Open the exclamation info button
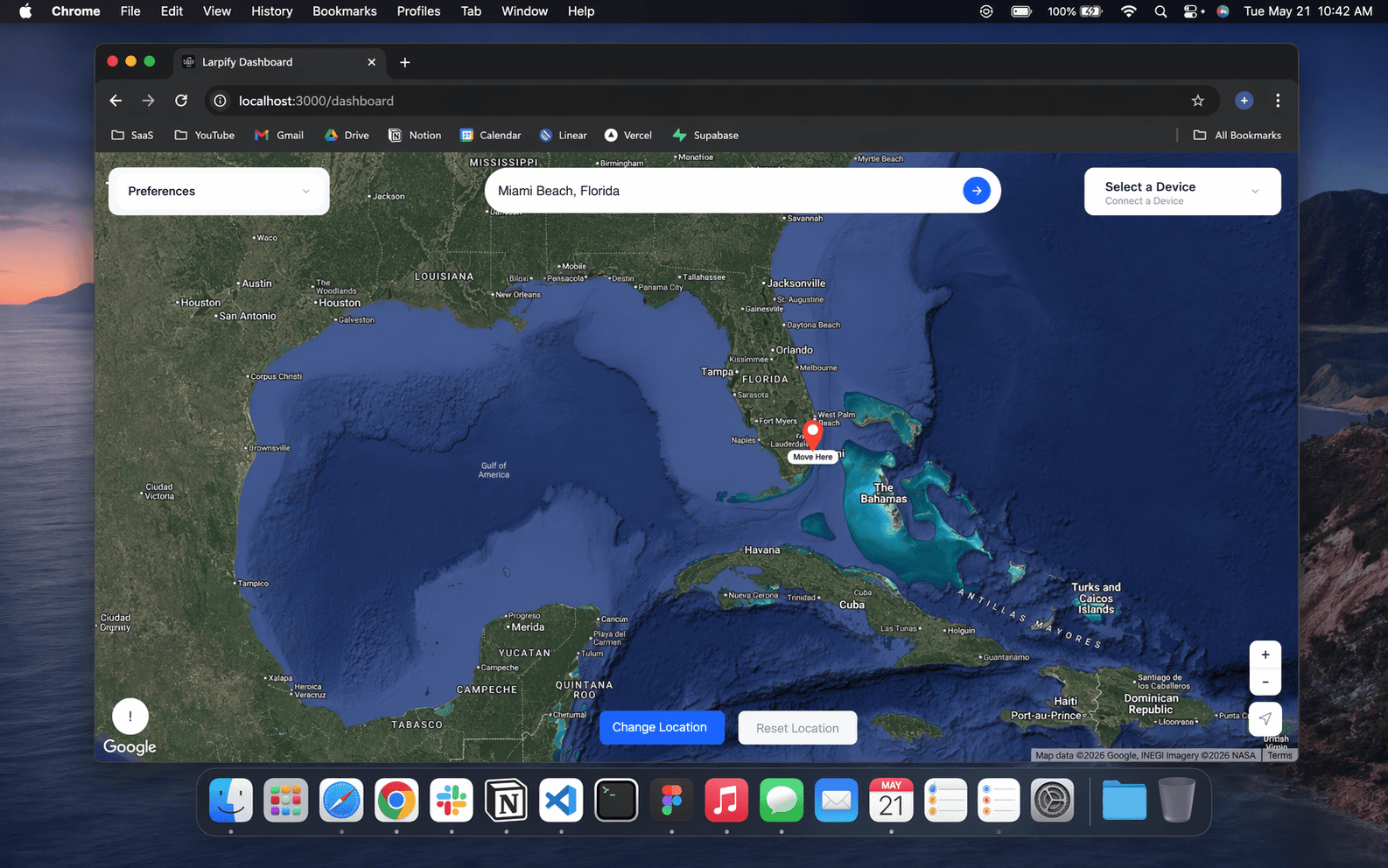Image resolution: width=1388 pixels, height=868 pixels. [130, 717]
